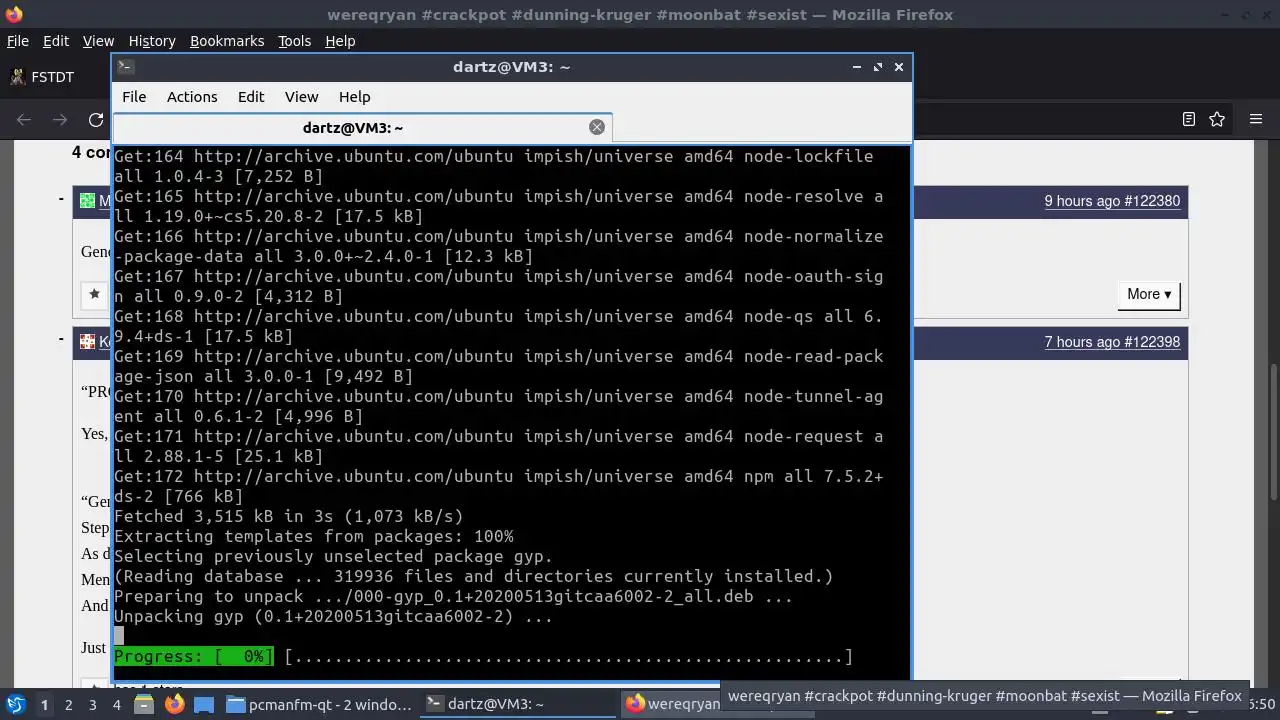The width and height of the screenshot is (1280, 720).
Task: Open the terminal Help menu
Action: pos(355,97)
